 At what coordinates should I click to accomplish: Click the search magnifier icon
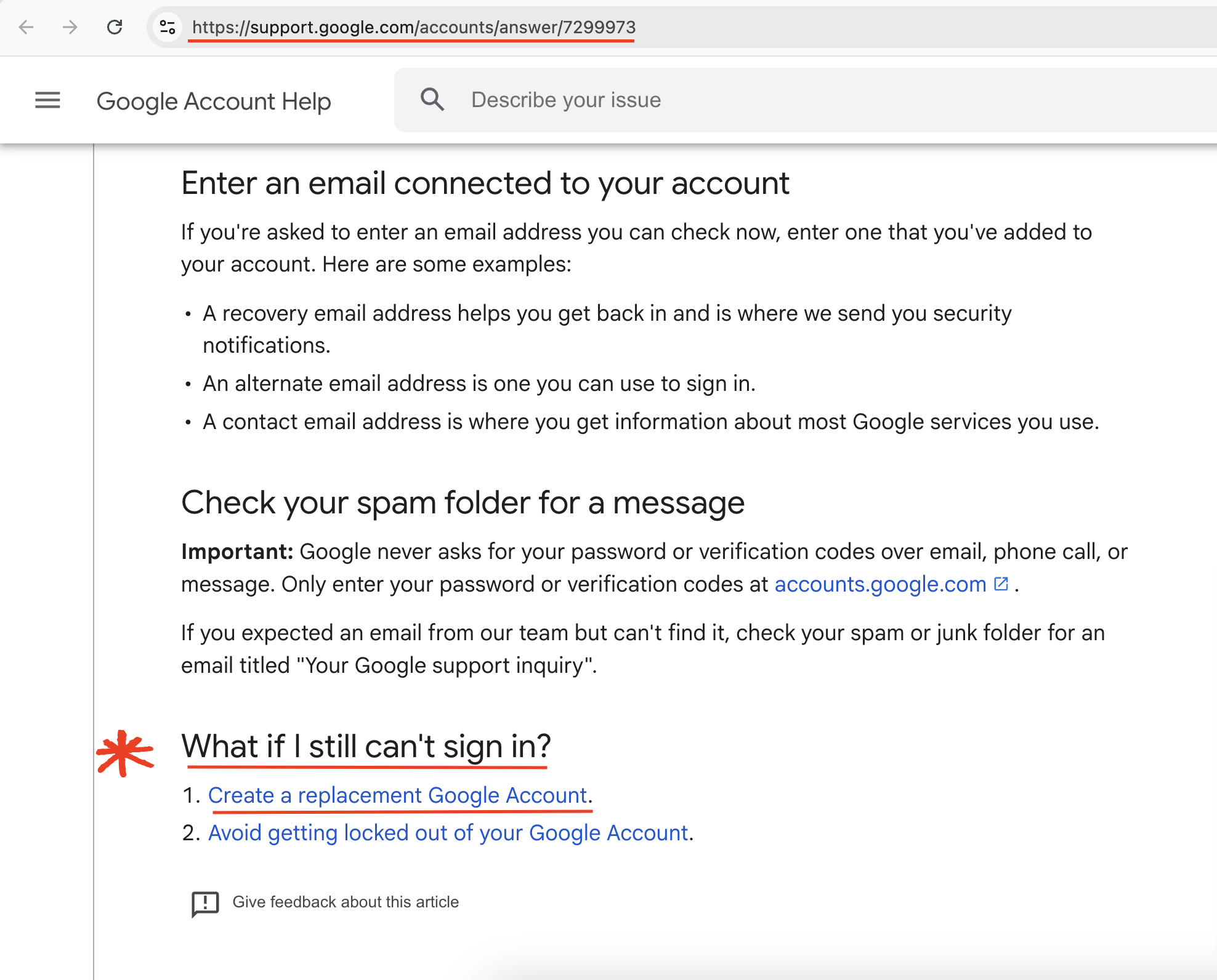[432, 100]
